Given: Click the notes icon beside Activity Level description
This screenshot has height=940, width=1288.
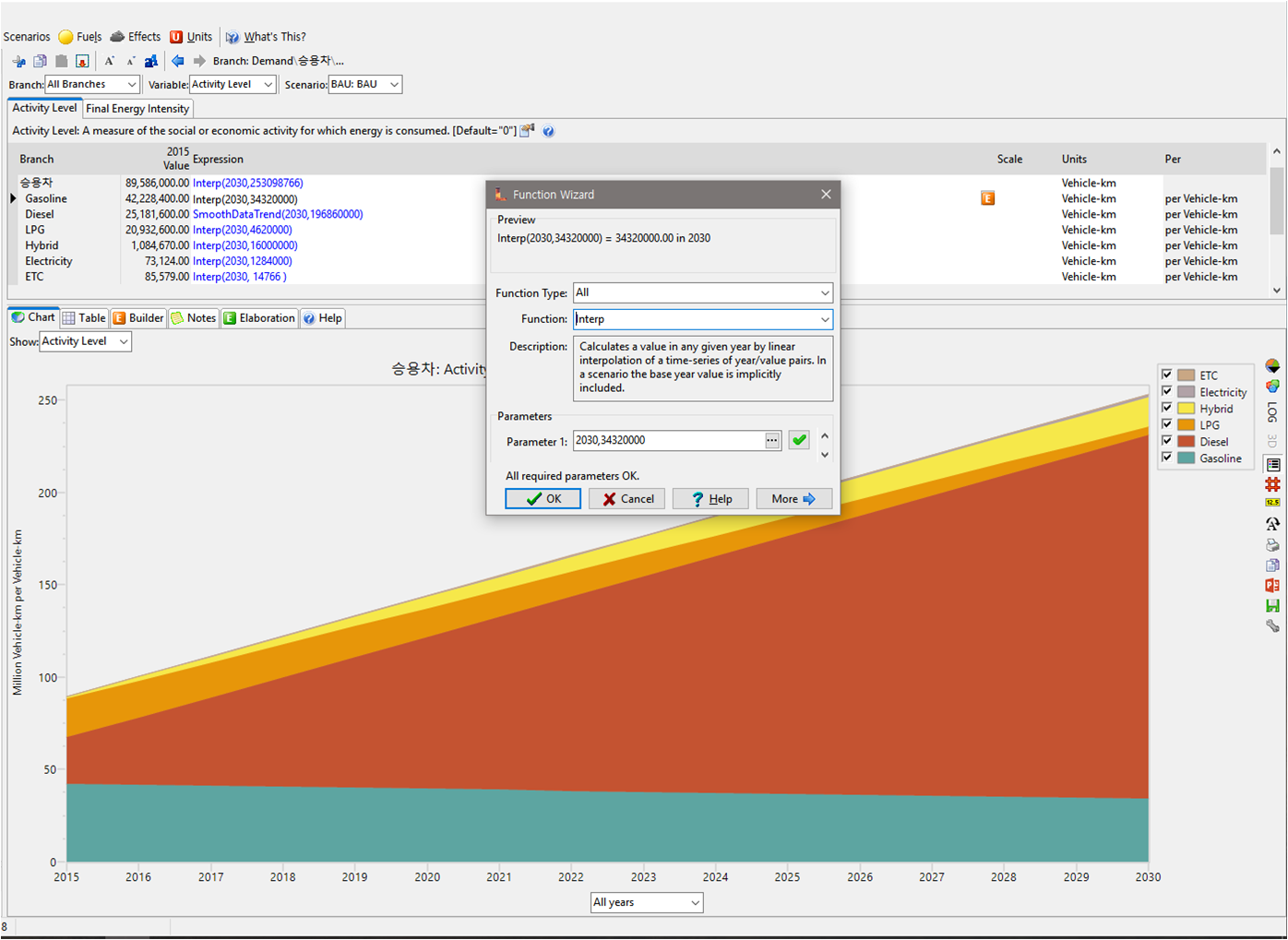Looking at the screenshot, I should [x=527, y=131].
